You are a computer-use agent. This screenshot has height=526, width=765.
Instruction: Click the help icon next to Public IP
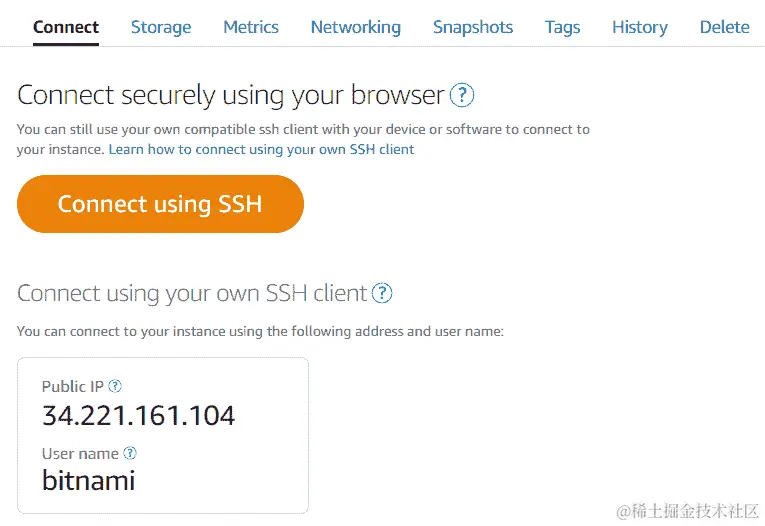pos(115,386)
